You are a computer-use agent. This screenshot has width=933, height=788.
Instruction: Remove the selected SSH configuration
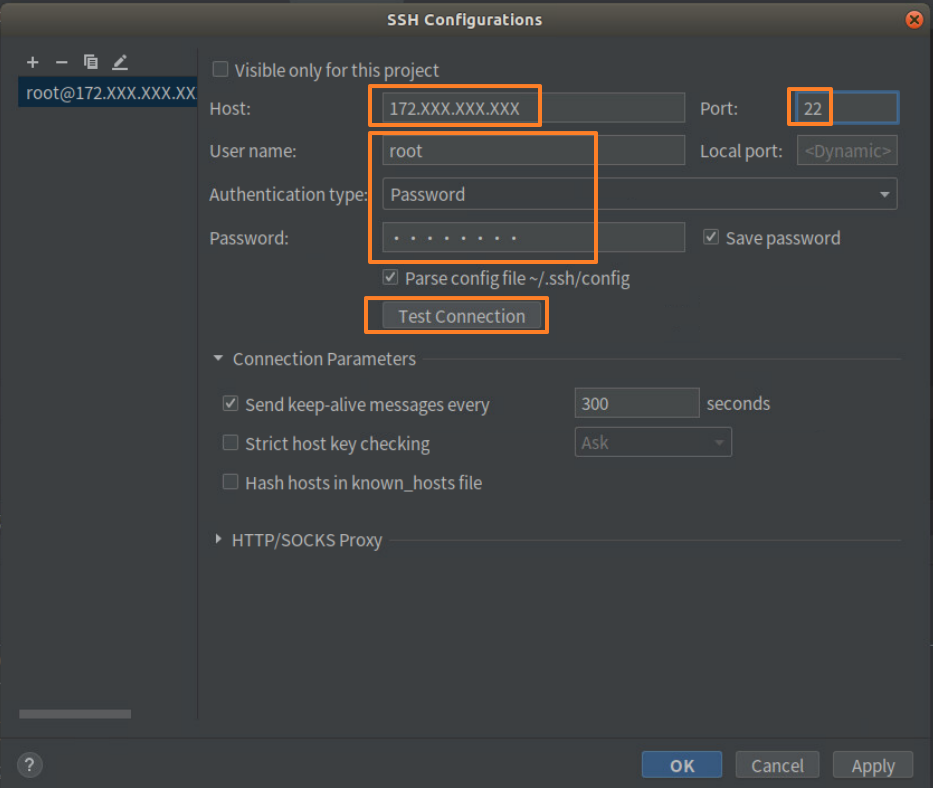tap(61, 62)
